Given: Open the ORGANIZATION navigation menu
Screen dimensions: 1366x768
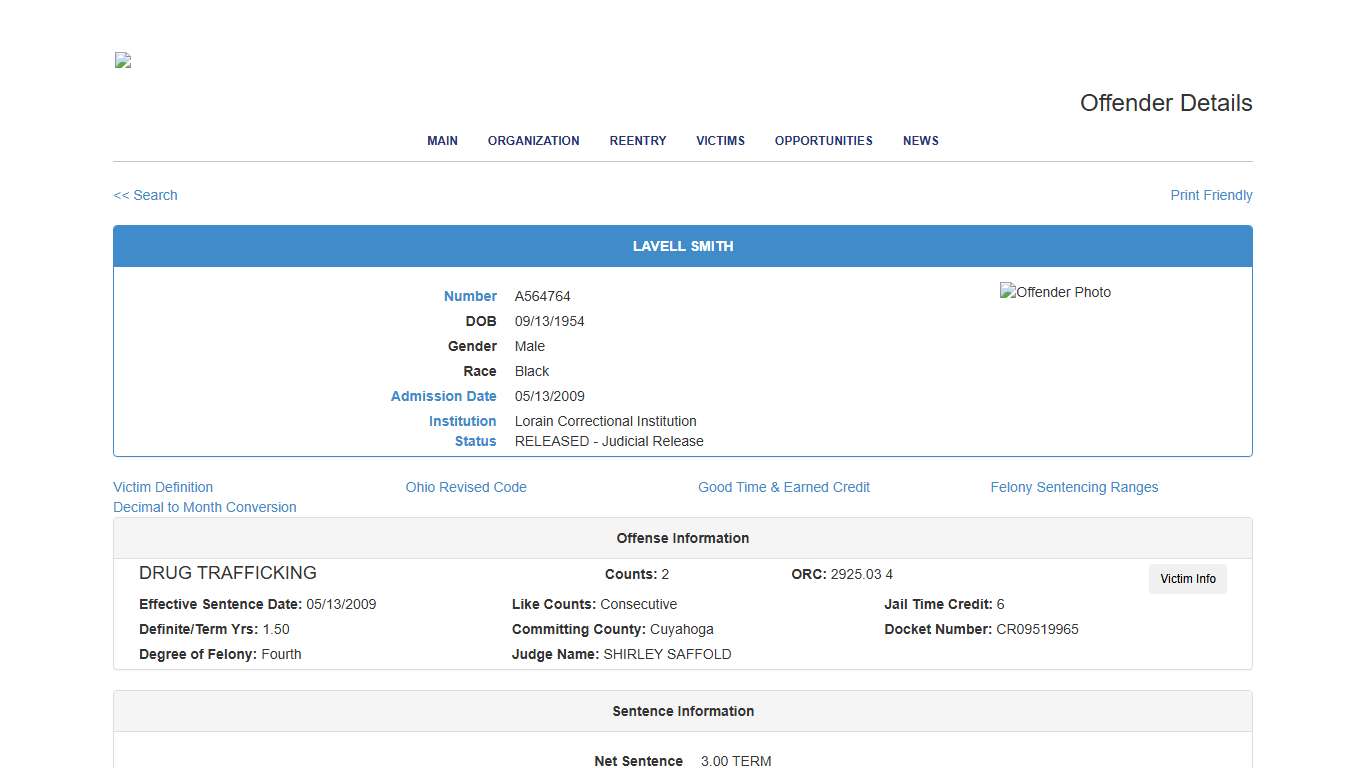Looking at the screenshot, I should point(533,141).
